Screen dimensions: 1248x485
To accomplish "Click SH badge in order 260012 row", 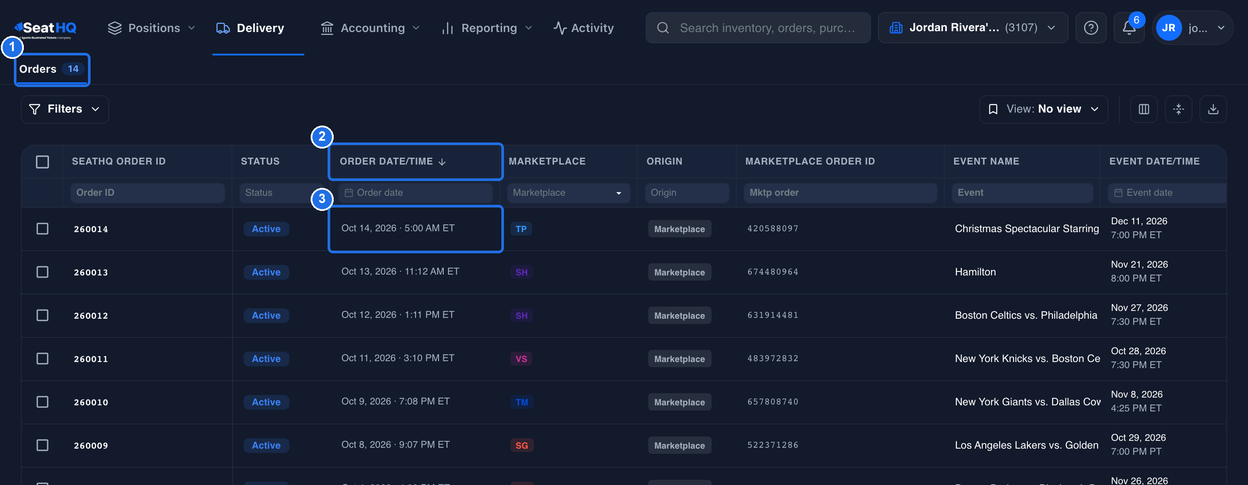I will [521, 316].
